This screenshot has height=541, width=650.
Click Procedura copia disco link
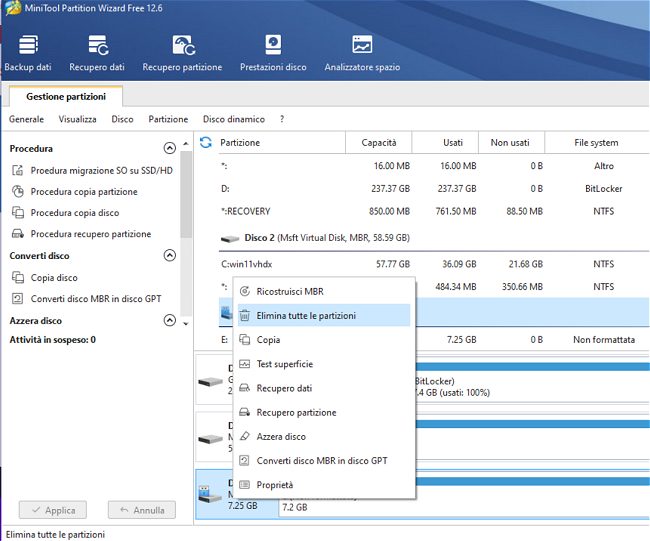click(75, 213)
